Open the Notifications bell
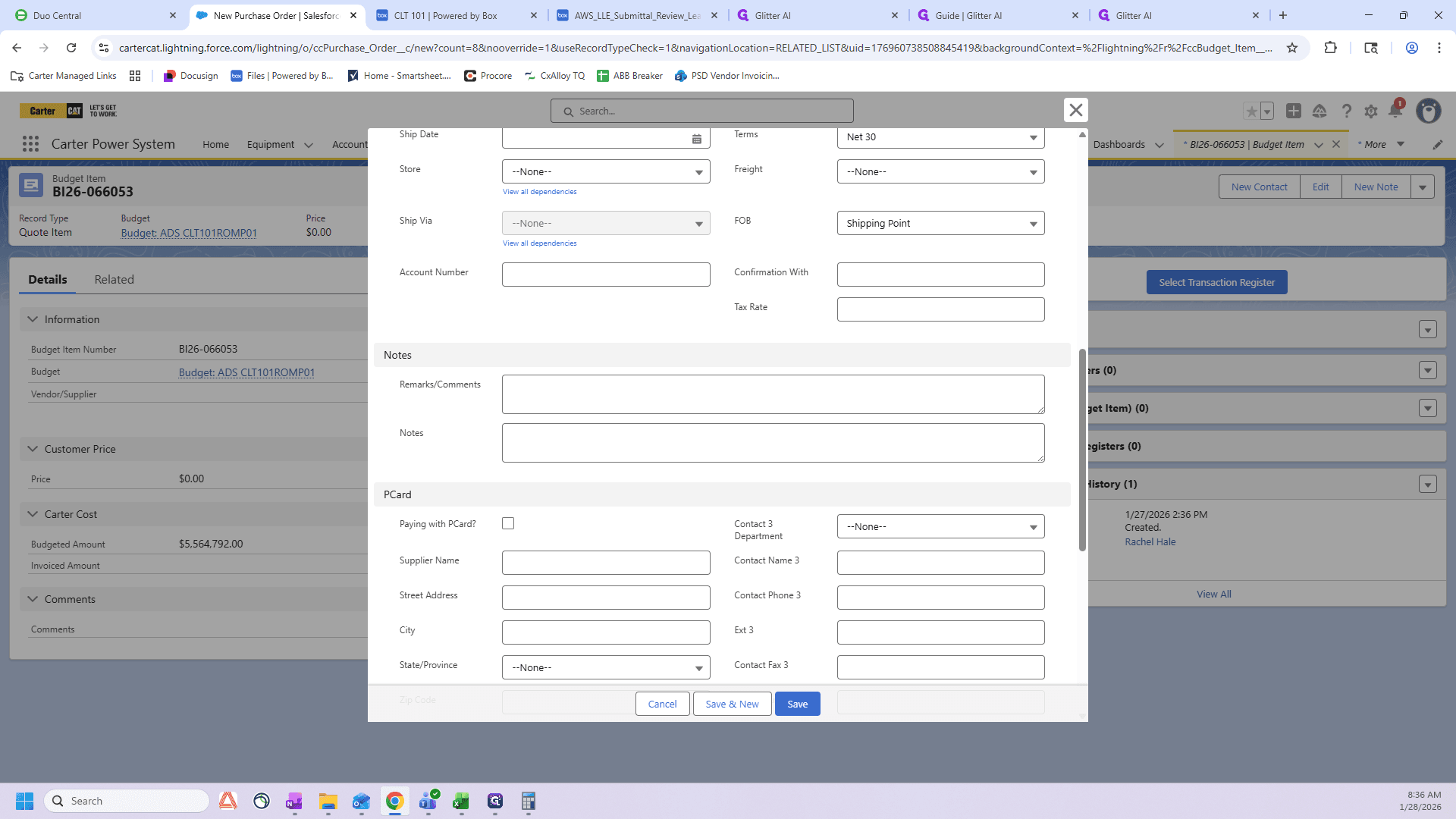Screen dimensions: 1456x819 tap(1395, 111)
